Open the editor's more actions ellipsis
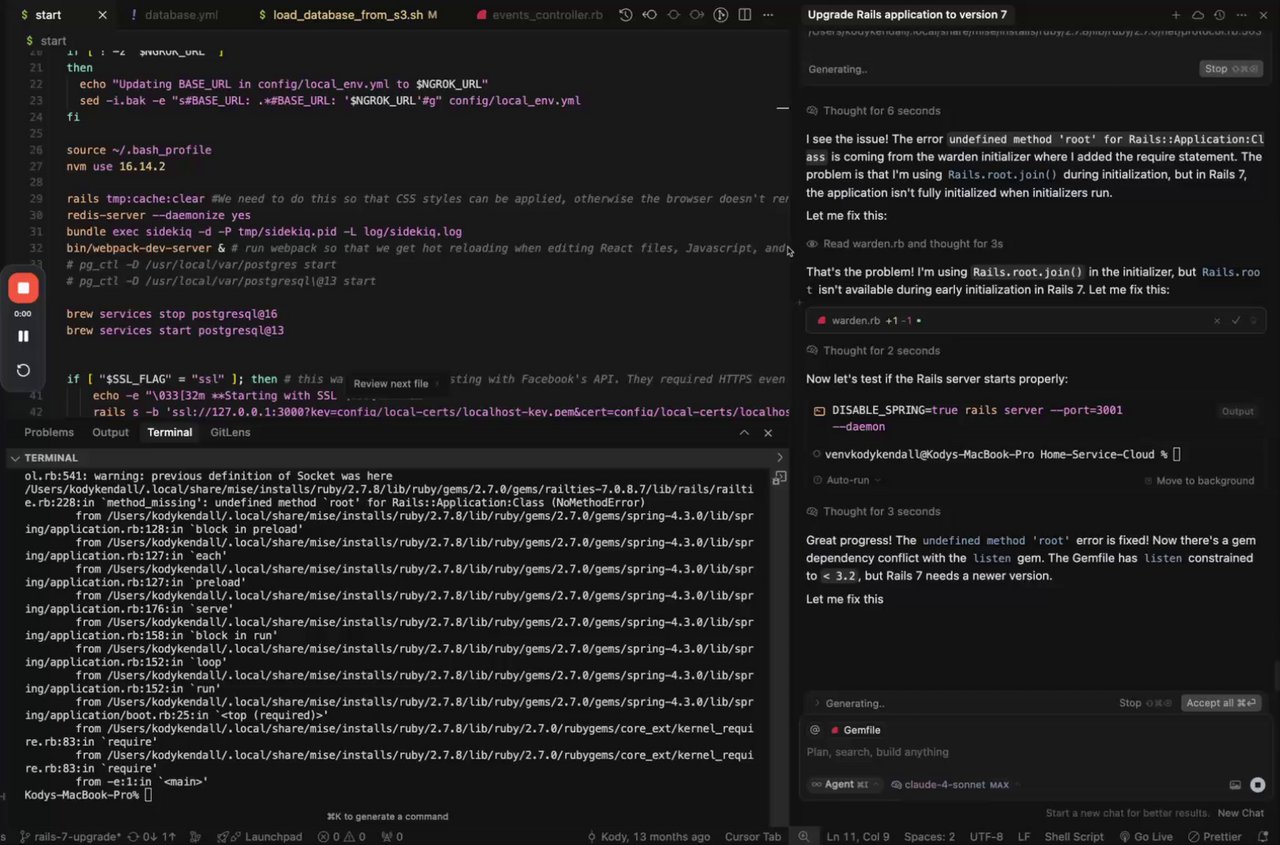The image size is (1280, 845). pos(768,15)
